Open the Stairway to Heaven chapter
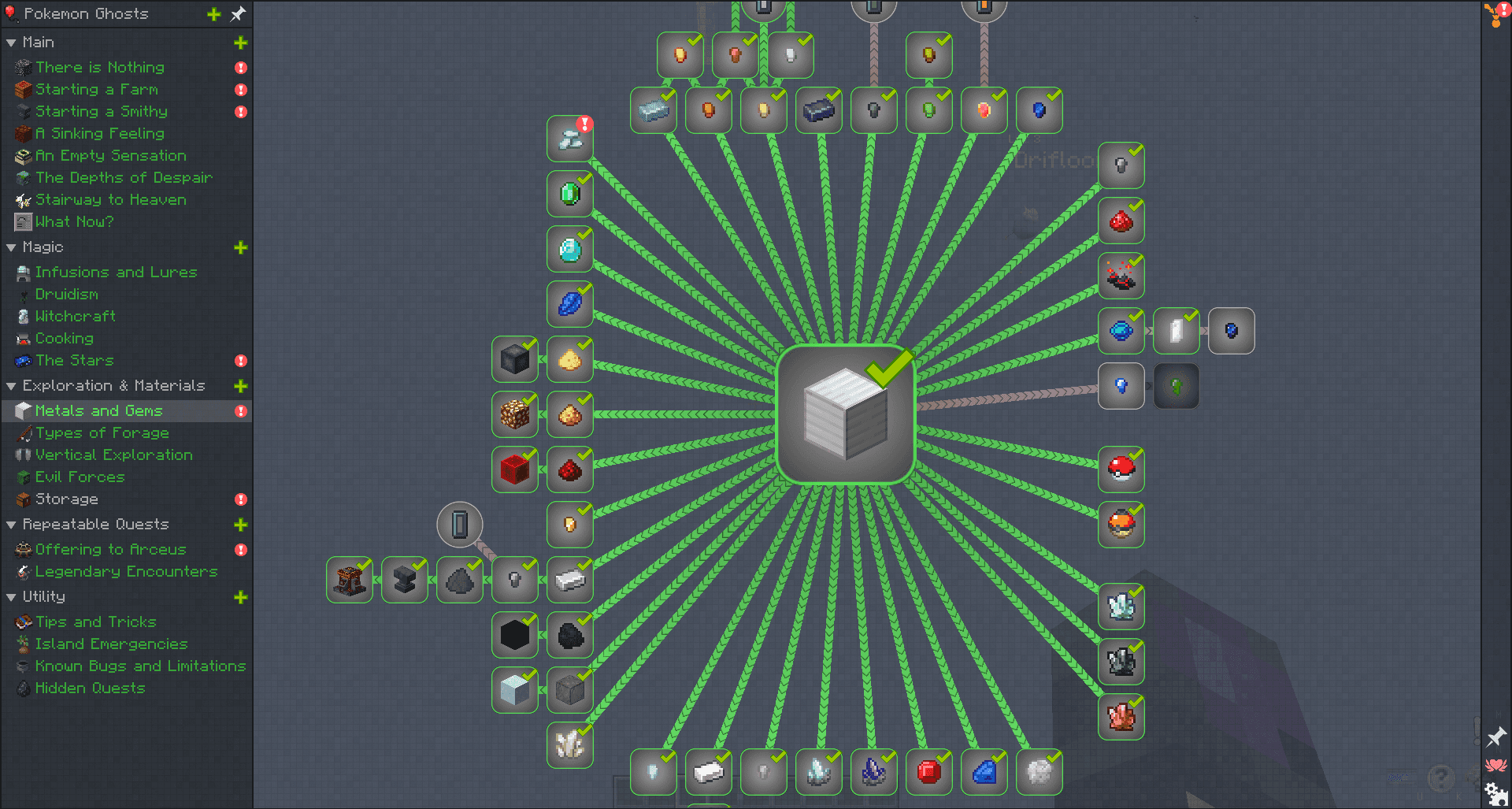Image resolution: width=1512 pixels, height=809 pixels. (126, 200)
